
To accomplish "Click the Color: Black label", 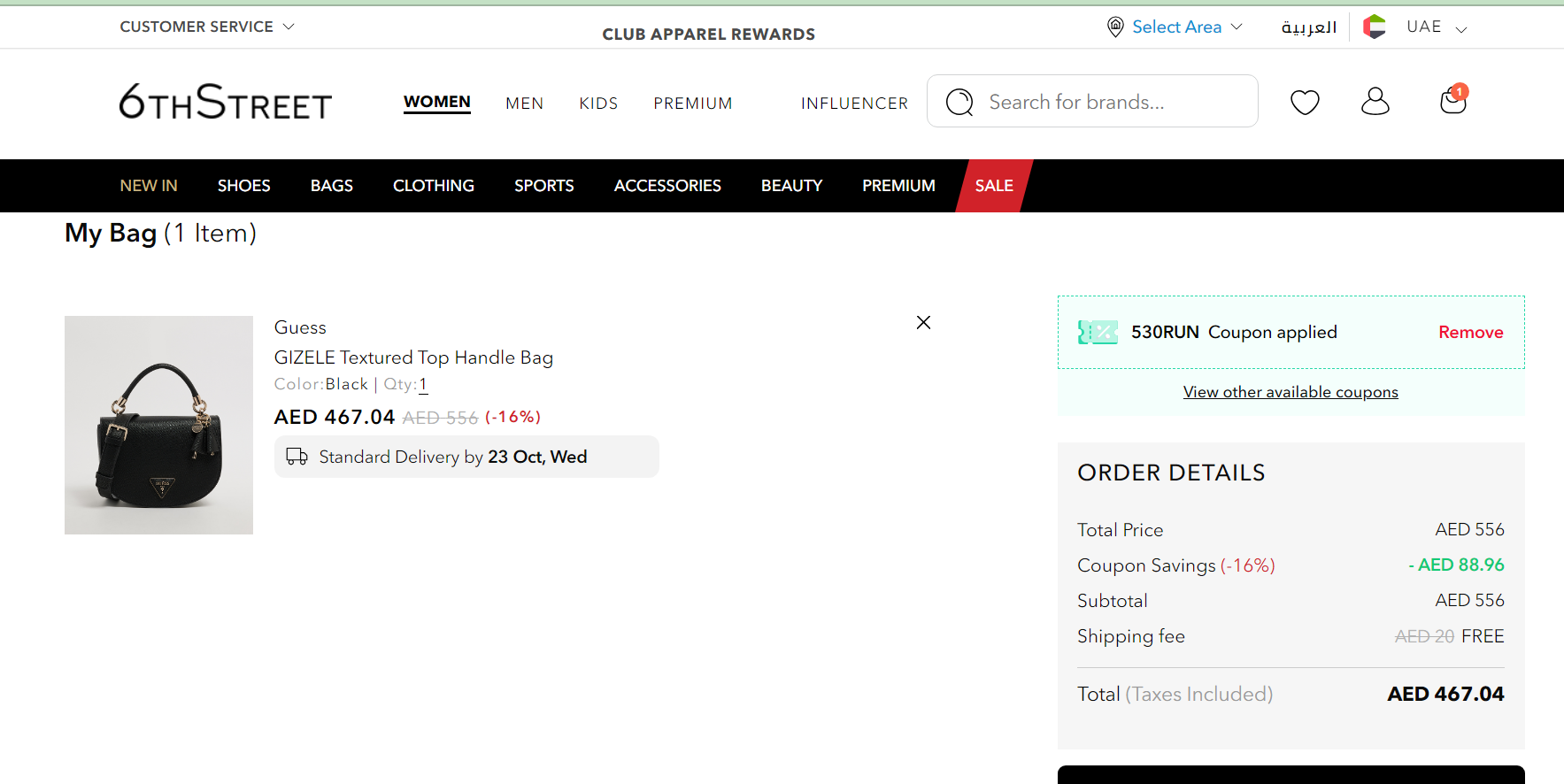I will [x=320, y=384].
